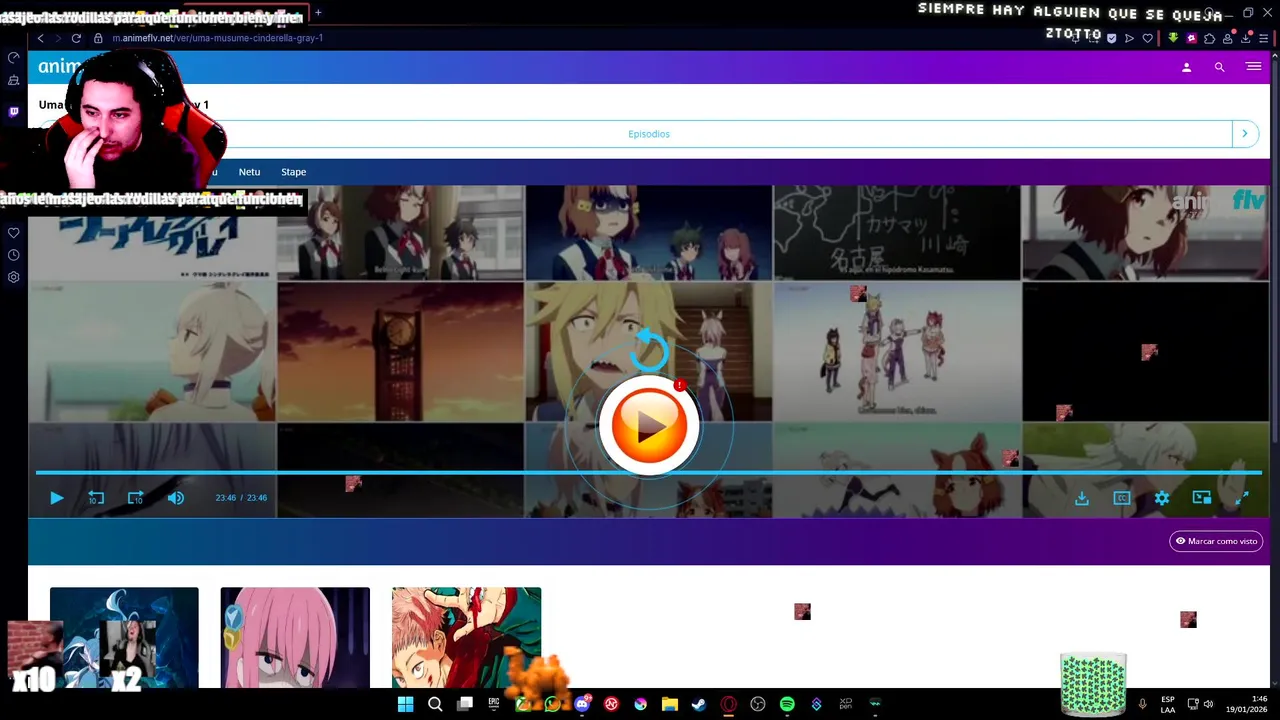
Task: Open a new tab with plus button
Action: (318, 13)
